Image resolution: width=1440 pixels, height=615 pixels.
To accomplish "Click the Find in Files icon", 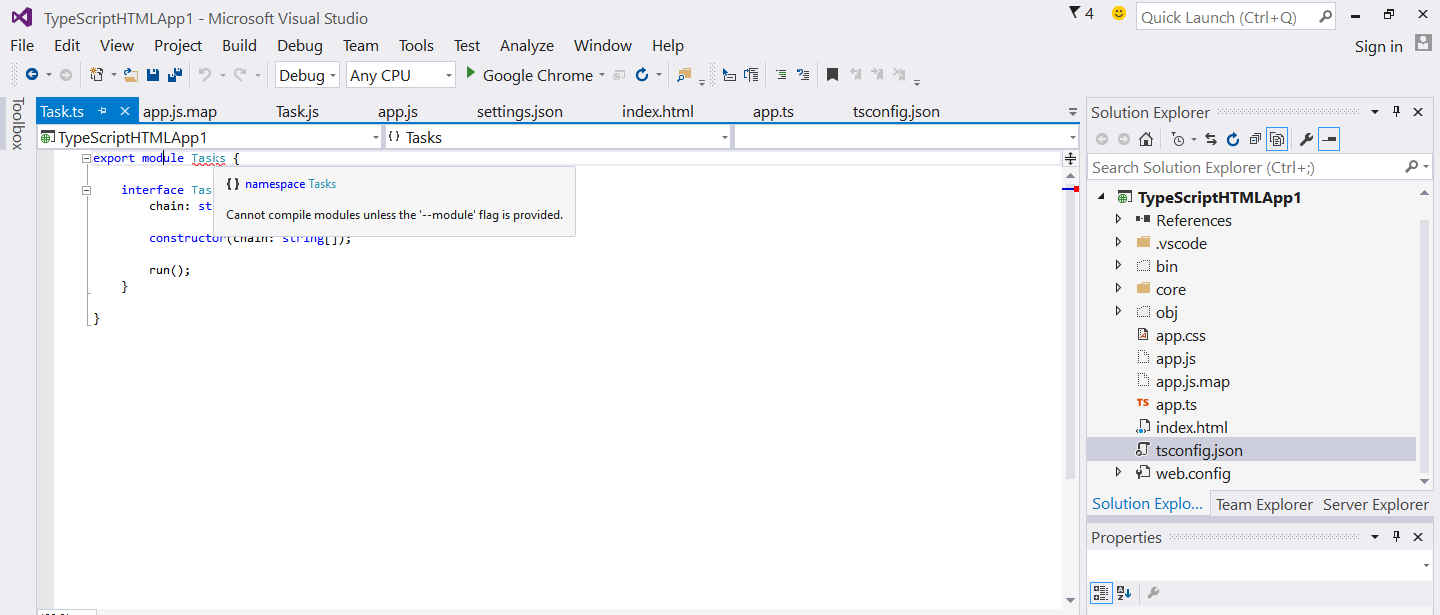I will click(684, 75).
